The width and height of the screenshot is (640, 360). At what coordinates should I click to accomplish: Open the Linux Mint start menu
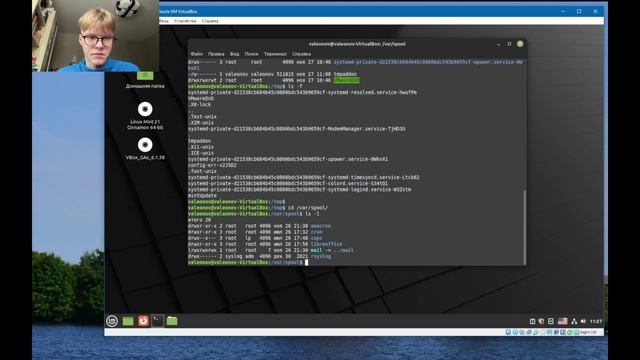(112, 321)
